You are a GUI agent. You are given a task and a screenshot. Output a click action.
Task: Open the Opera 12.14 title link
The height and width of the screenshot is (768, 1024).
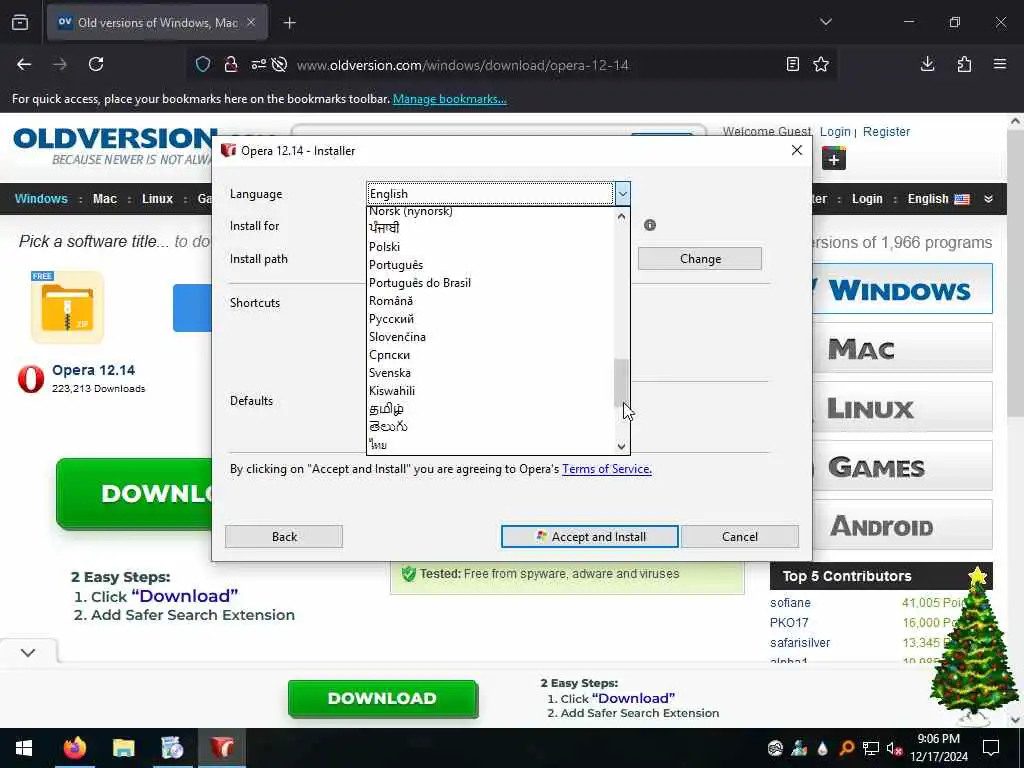pos(93,370)
